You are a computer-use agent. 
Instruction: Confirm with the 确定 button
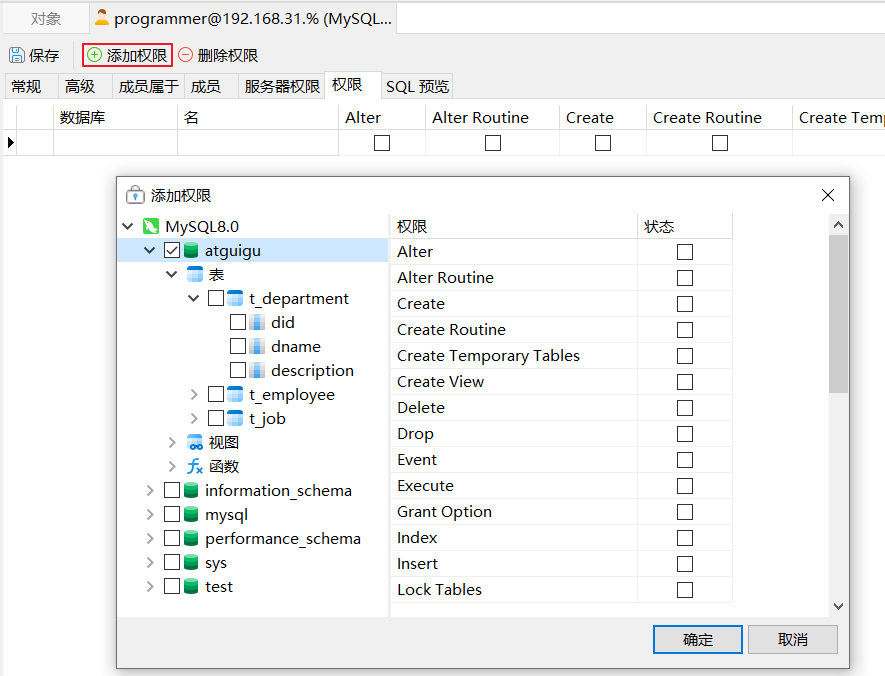coord(698,639)
